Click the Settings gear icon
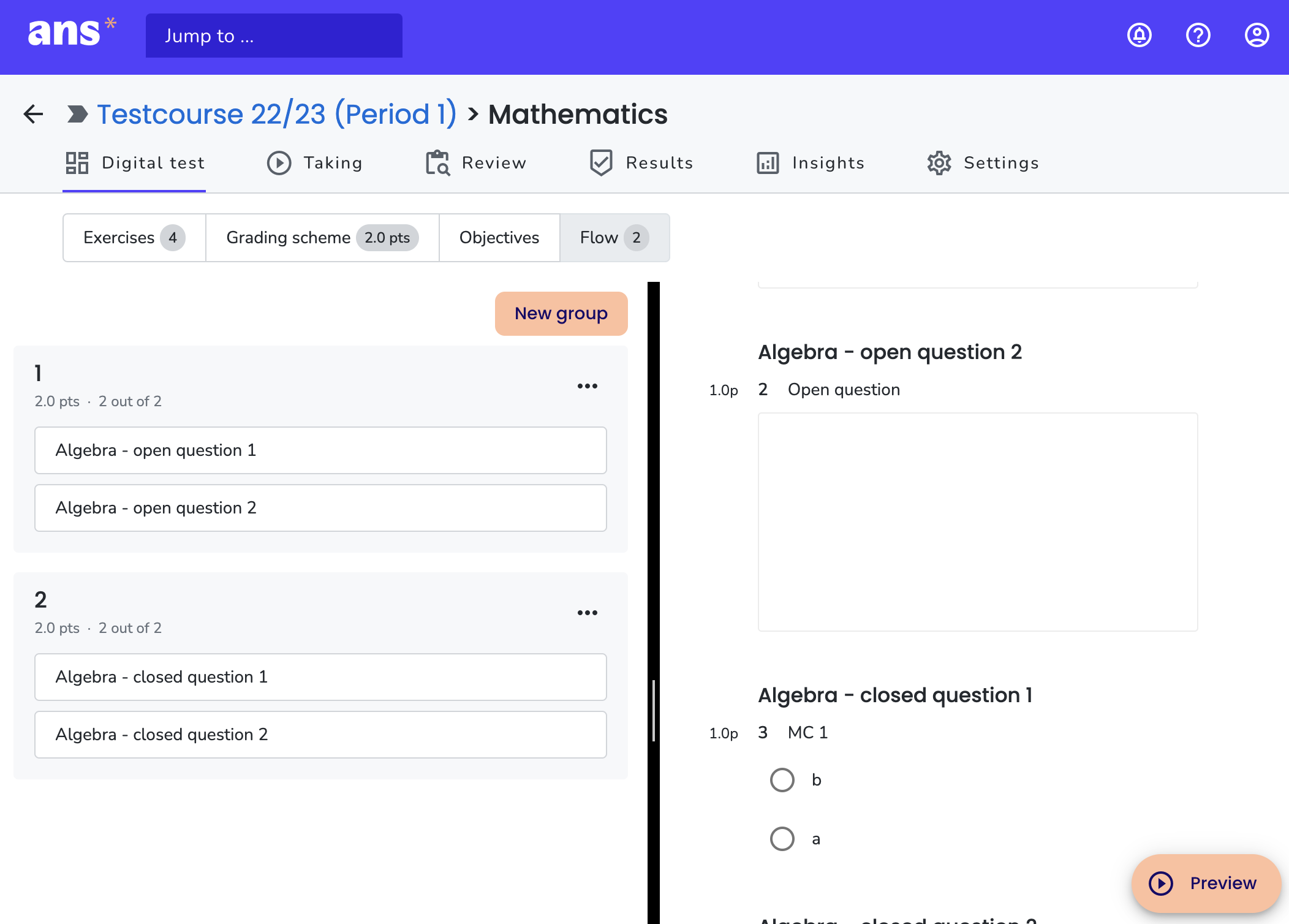 pyautogui.click(x=939, y=163)
